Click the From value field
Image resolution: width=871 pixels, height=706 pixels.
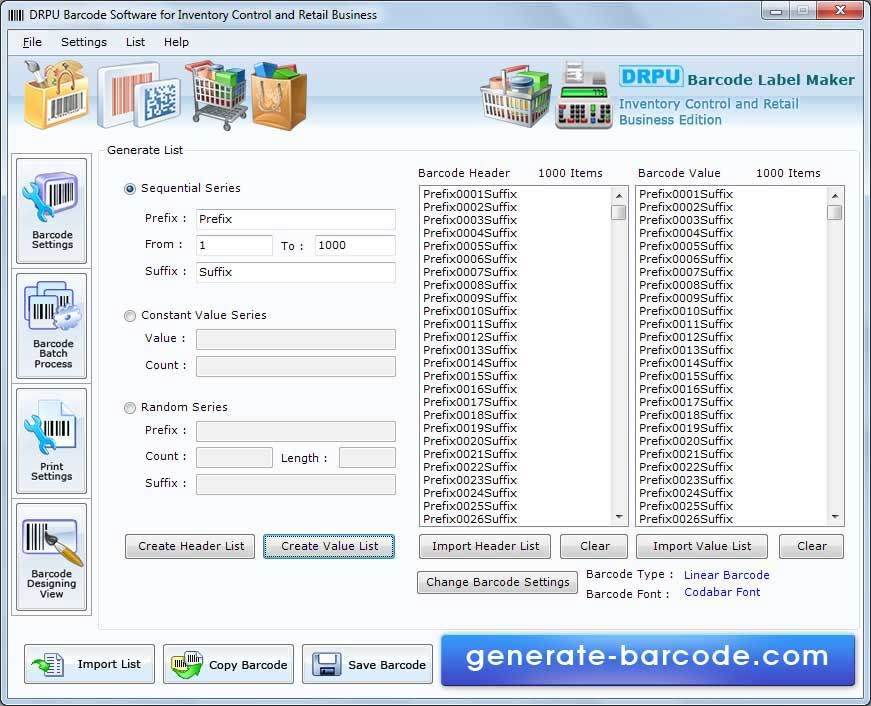point(234,245)
